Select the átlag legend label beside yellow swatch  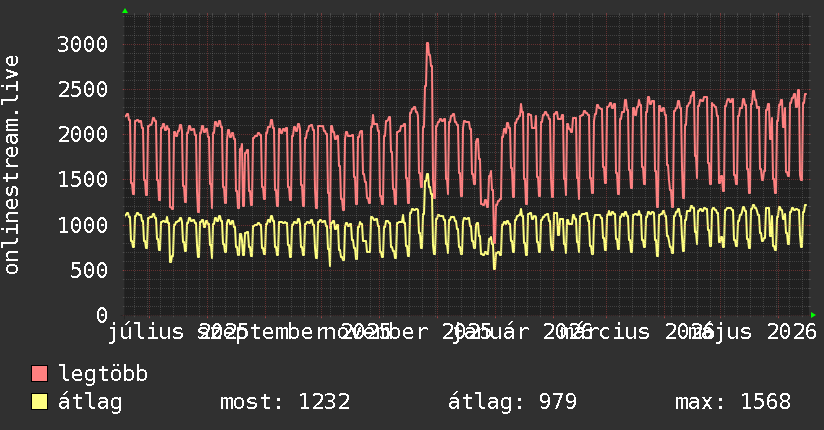tap(90, 402)
